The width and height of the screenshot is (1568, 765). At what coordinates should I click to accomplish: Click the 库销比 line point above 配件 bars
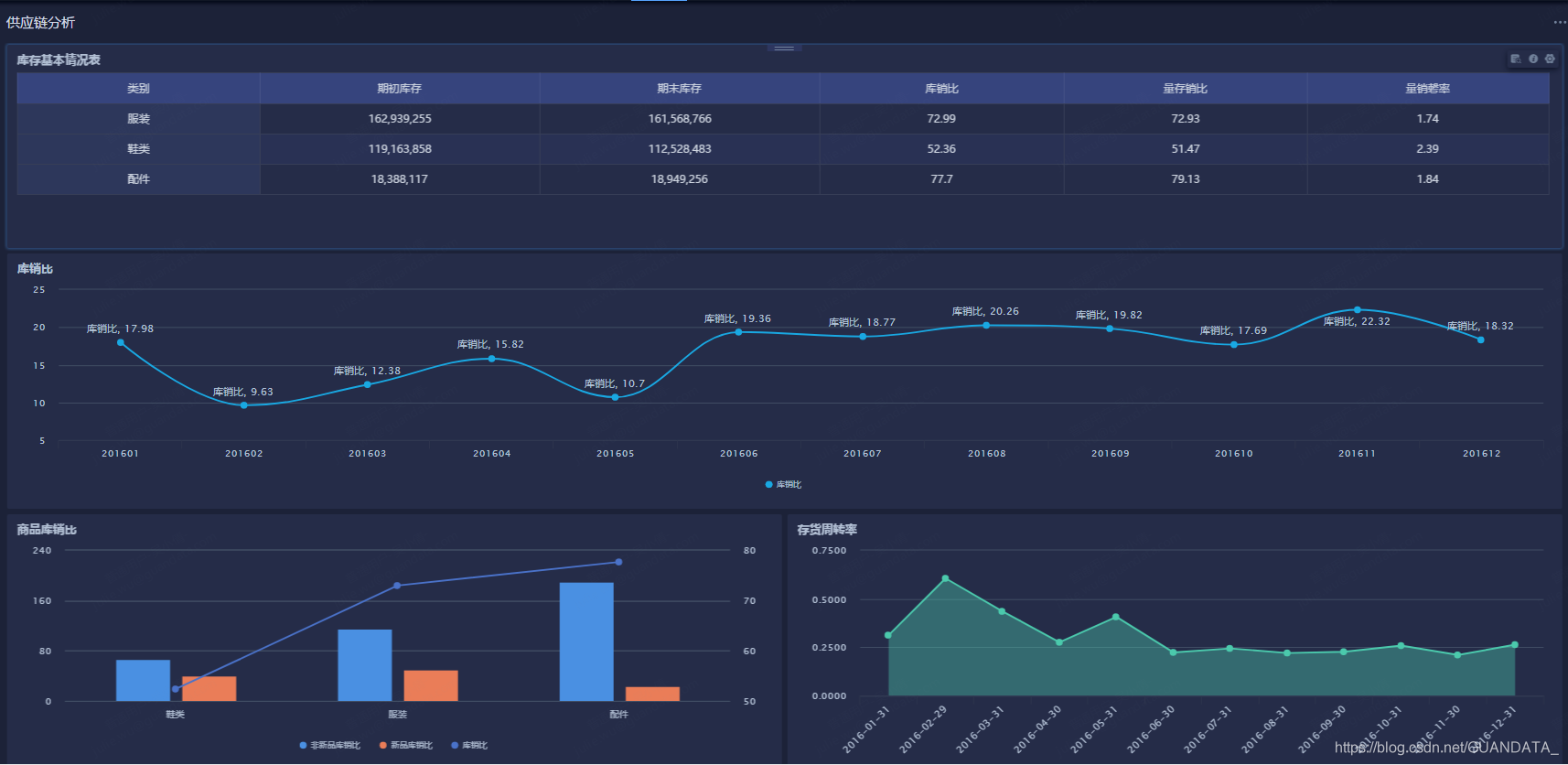618,562
